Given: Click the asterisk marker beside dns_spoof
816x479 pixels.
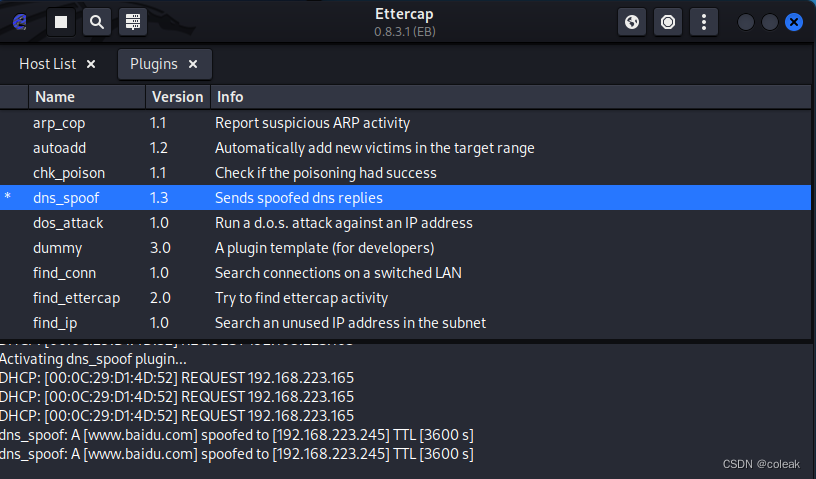Looking at the screenshot, I should tap(8, 196).
